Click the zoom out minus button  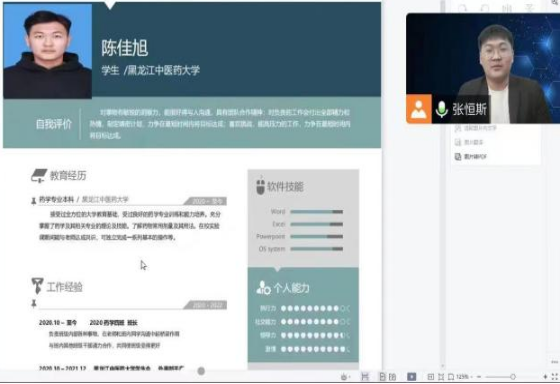(479, 376)
